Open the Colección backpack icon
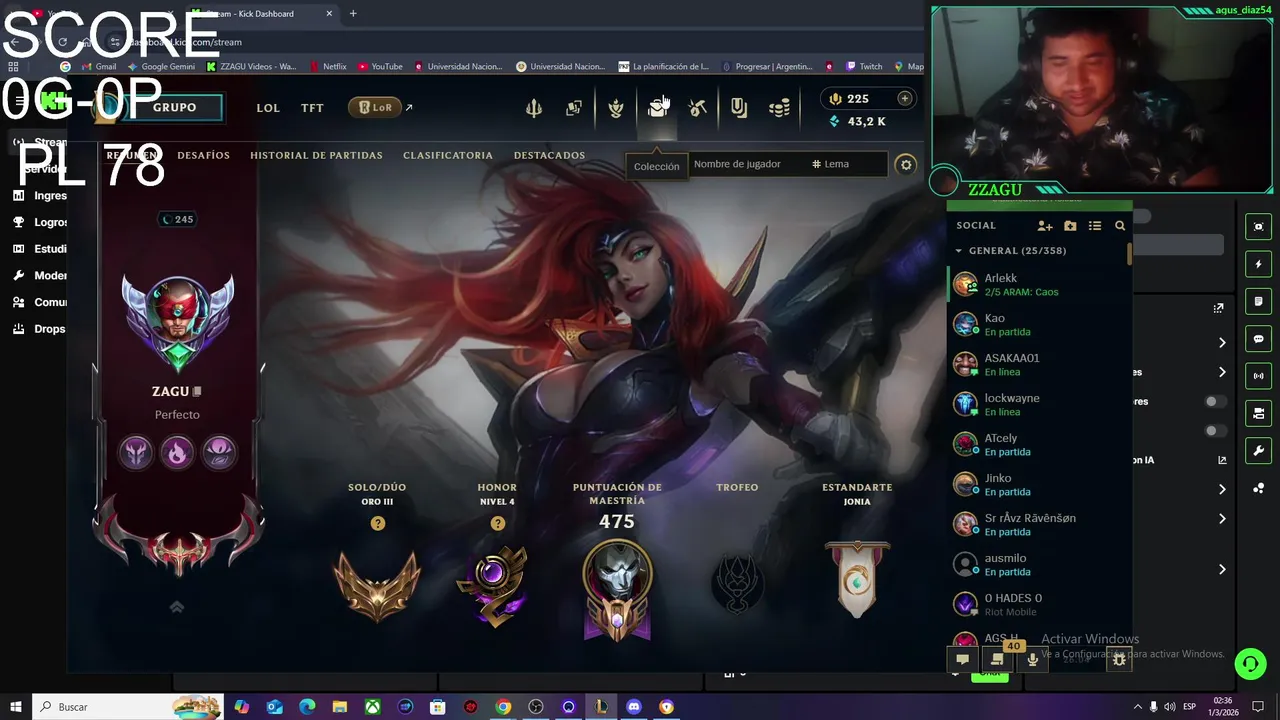This screenshot has width=1280, height=720. (x=657, y=108)
